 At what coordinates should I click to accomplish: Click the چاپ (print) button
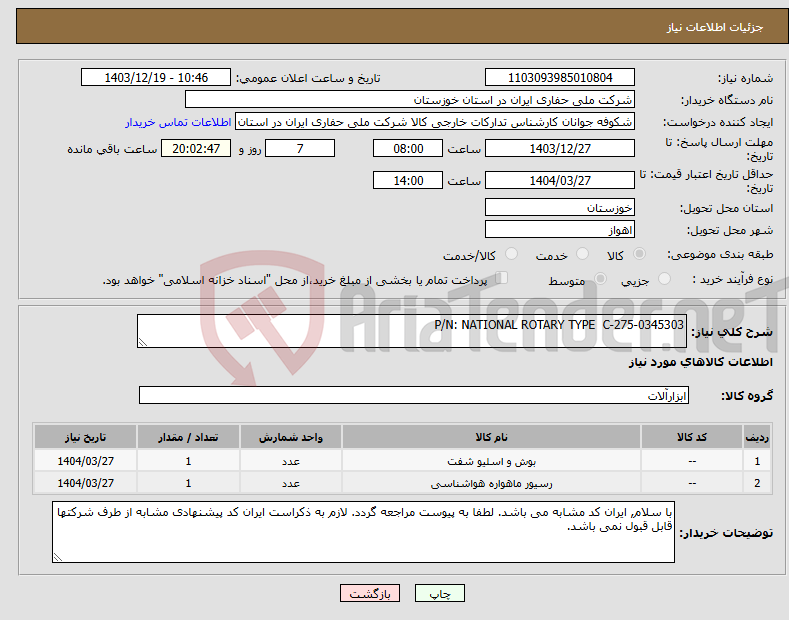[439, 593]
